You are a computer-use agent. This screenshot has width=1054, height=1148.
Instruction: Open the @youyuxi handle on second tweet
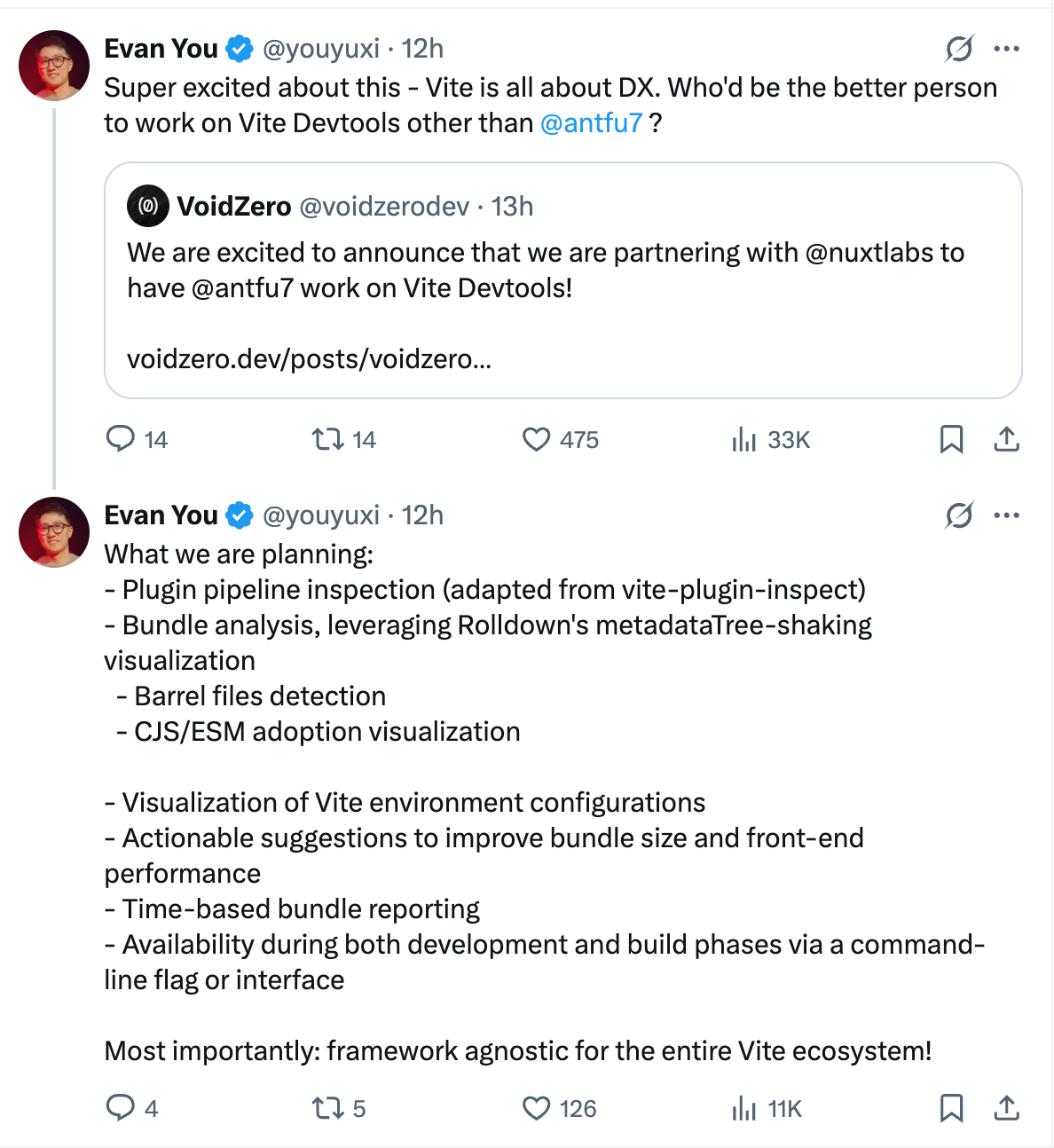[x=321, y=515]
